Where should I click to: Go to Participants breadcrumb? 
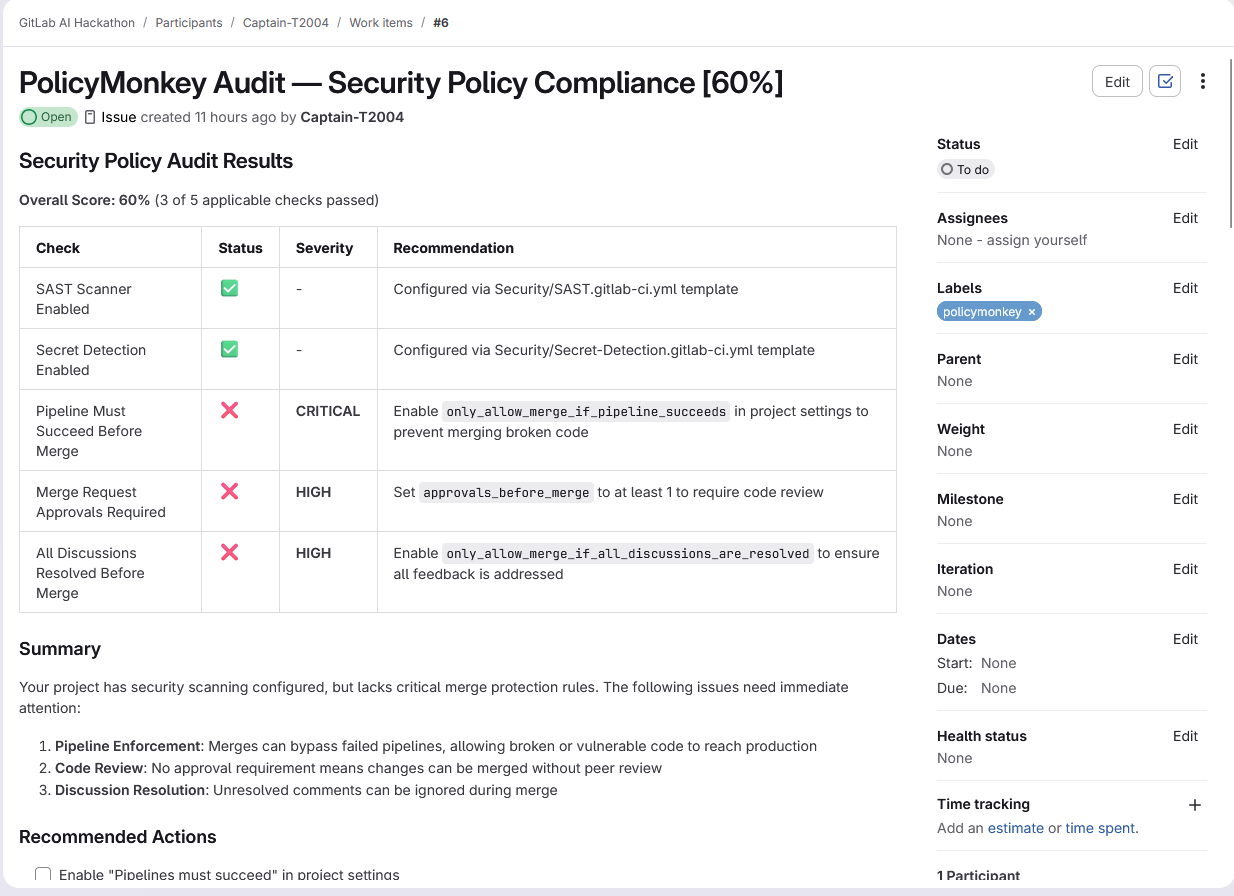click(x=189, y=23)
